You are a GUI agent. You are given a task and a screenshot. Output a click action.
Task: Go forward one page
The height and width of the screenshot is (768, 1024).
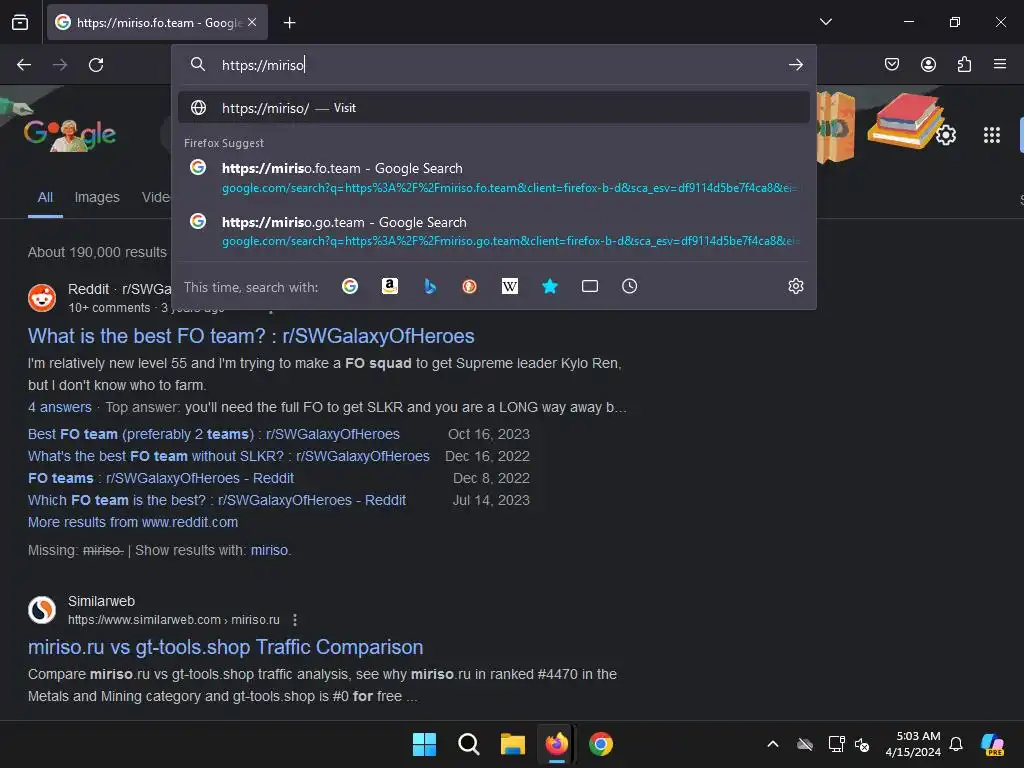(x=60, y=65)
